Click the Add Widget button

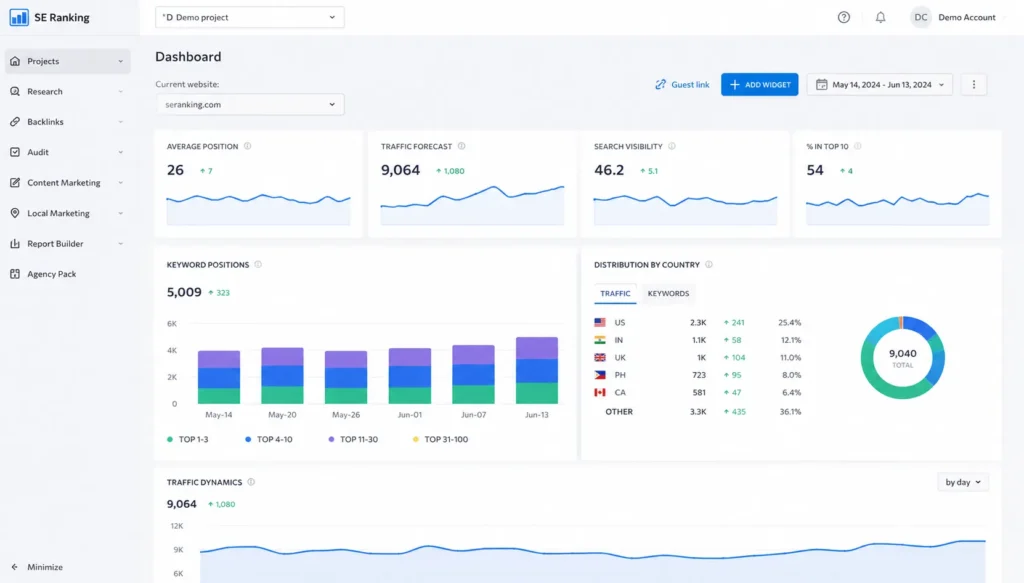tap(760, 85)
